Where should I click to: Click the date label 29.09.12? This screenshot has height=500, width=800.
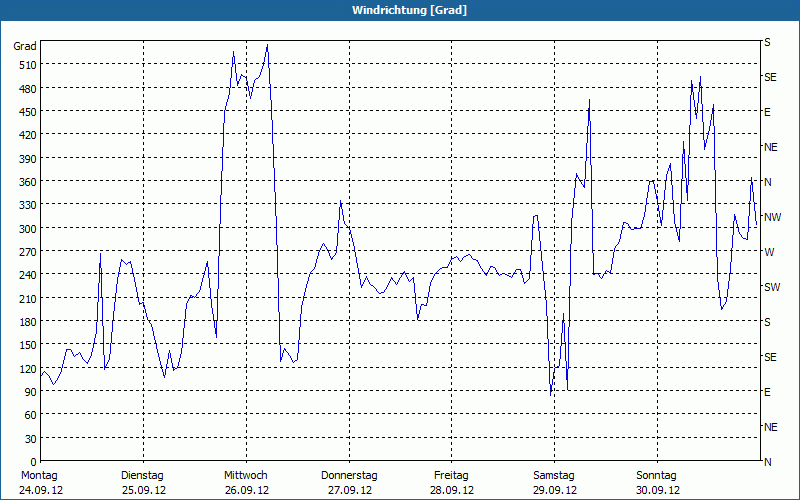(555, 490)
